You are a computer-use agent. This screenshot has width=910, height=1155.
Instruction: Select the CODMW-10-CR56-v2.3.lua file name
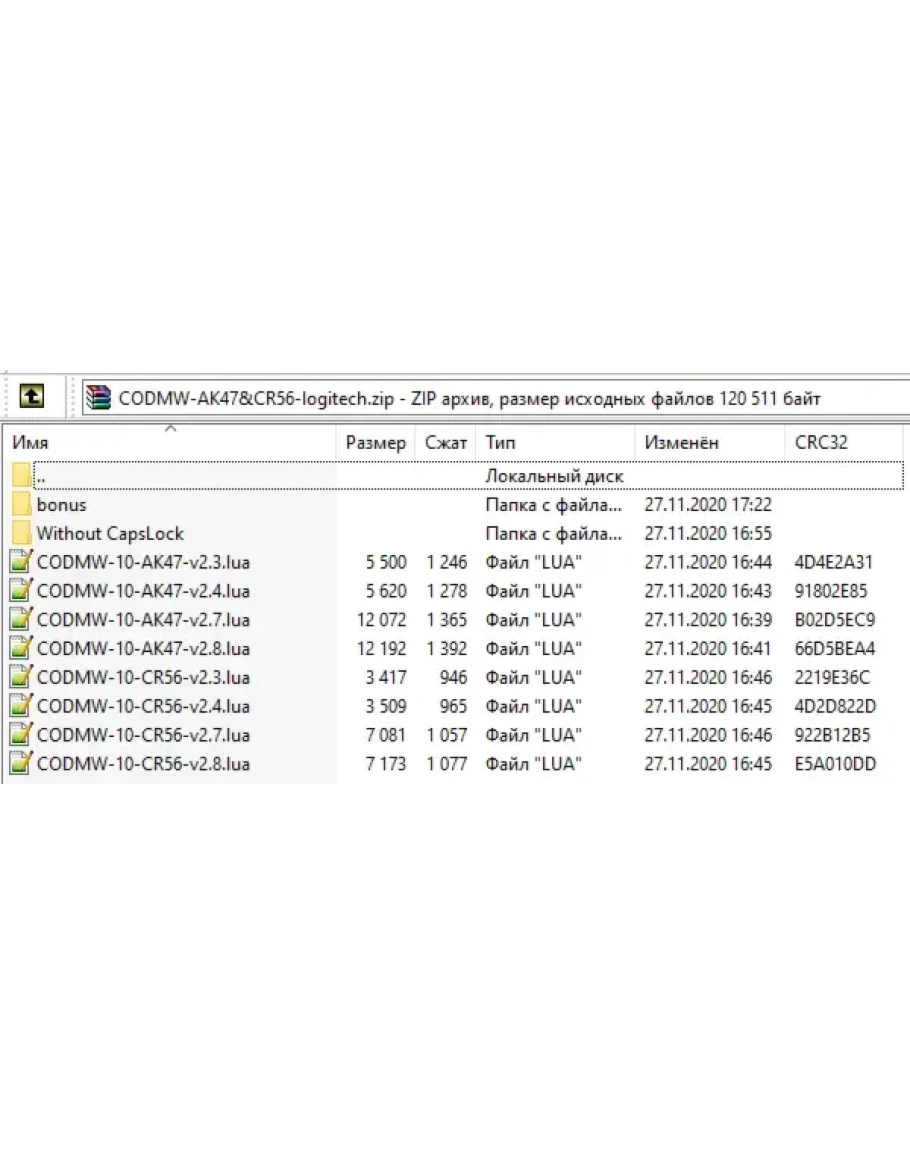tap(143, 678)
